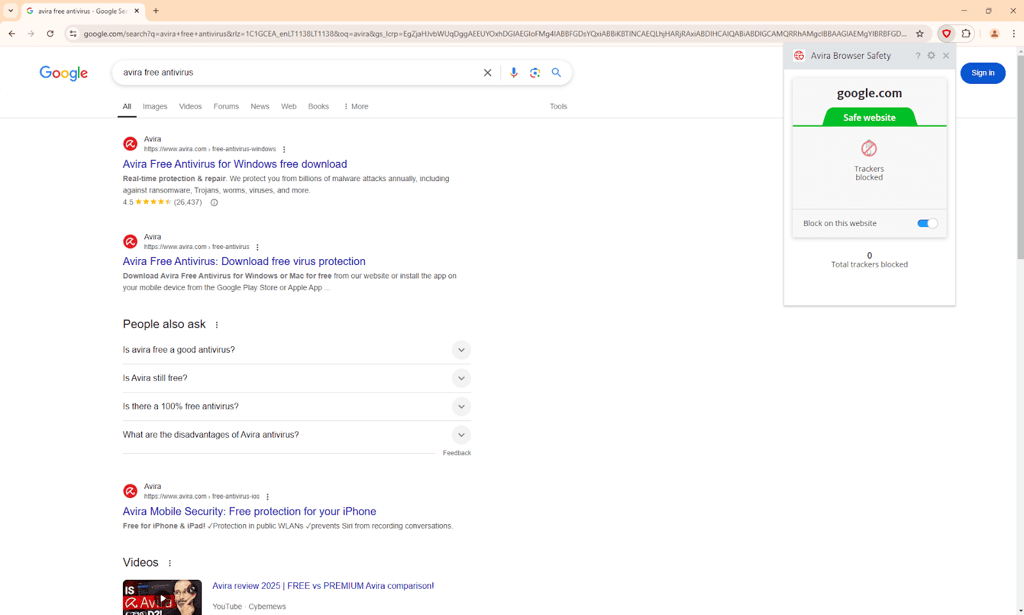
Task: Open 'Avira Free Antivirus: Download free virus protection'
Action: (x=244, y=261)
